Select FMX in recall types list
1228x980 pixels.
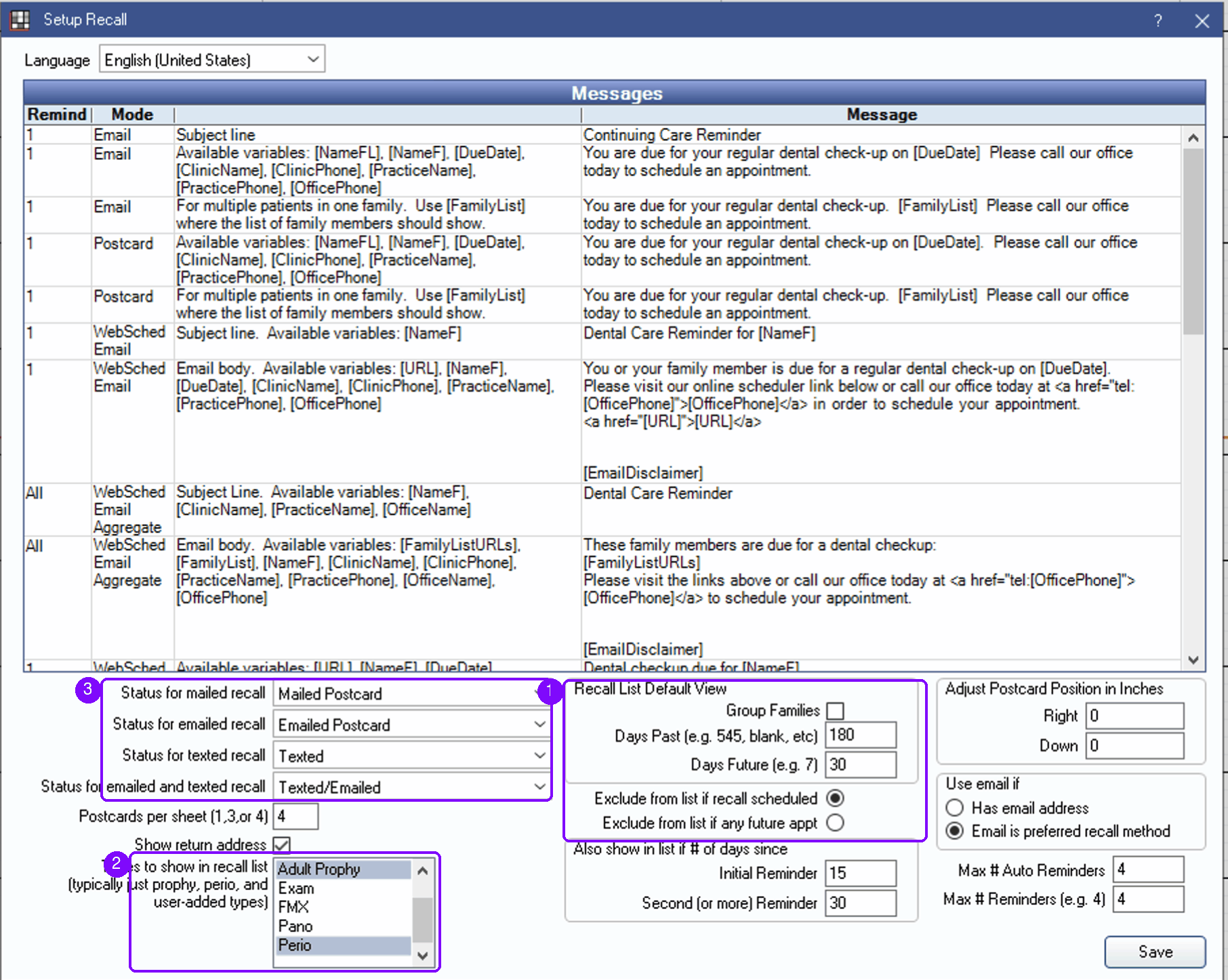click(x=343, y=907)
